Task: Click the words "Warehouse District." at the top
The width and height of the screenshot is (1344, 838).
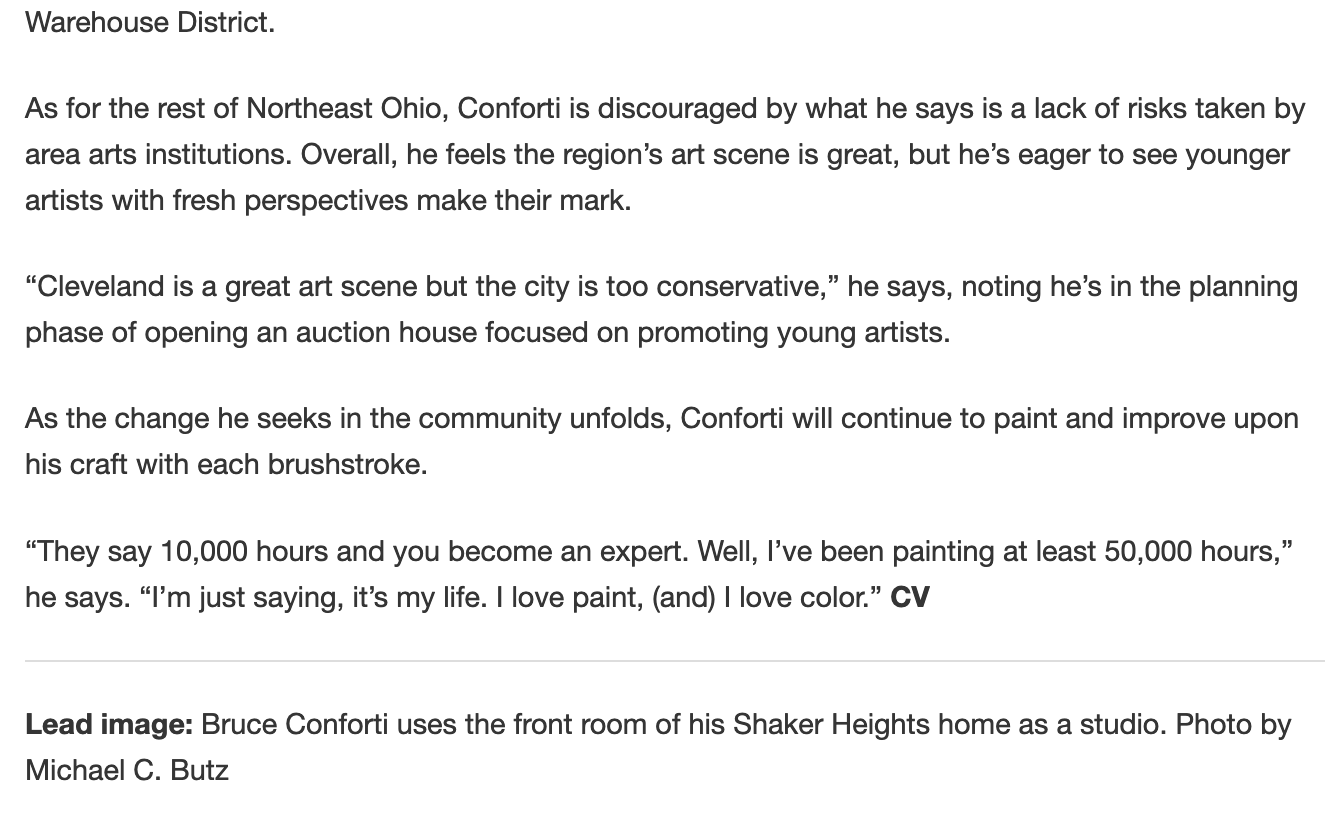Action: click(149, 22)
